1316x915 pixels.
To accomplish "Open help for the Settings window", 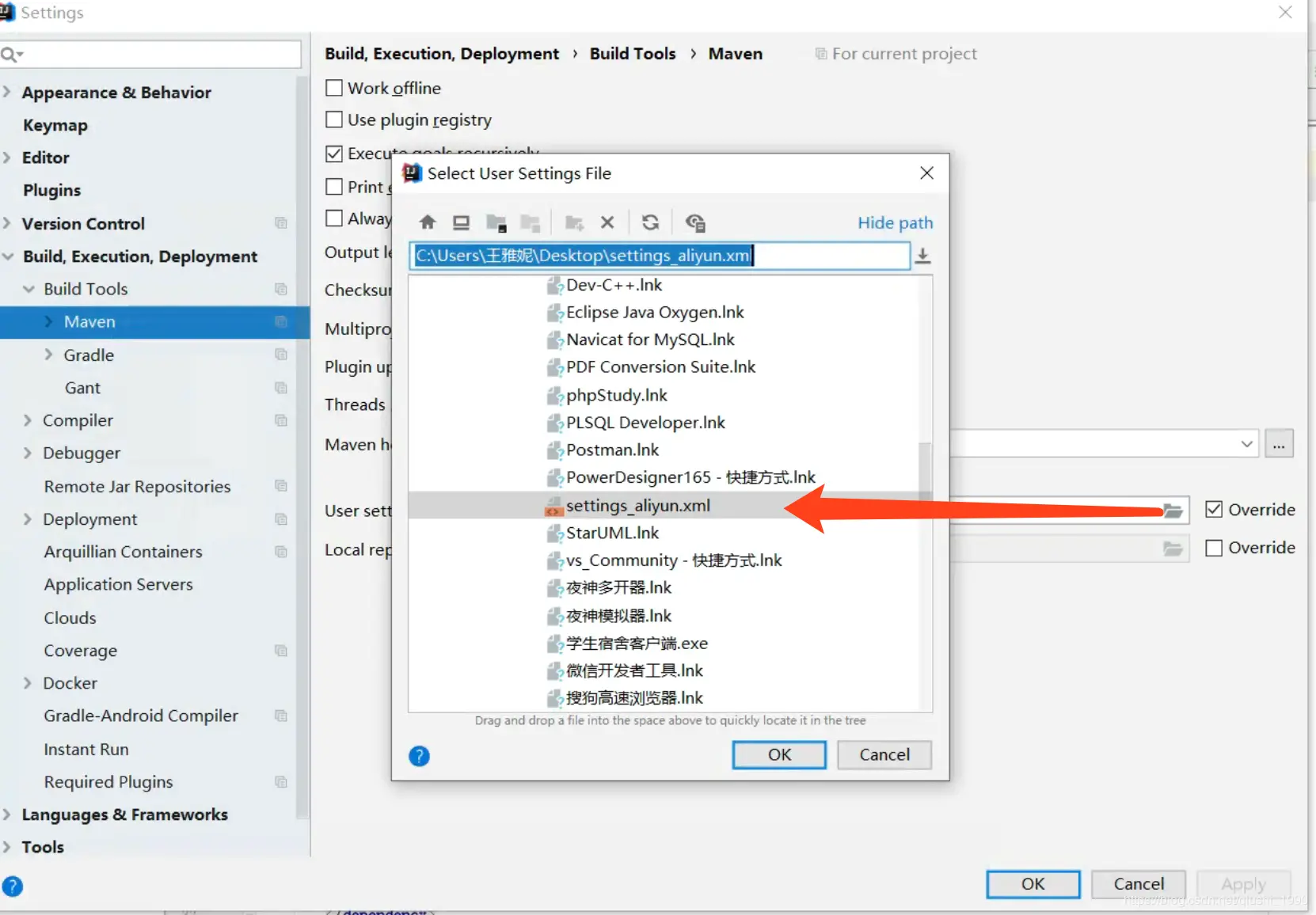I will click(x=13, y=887).
